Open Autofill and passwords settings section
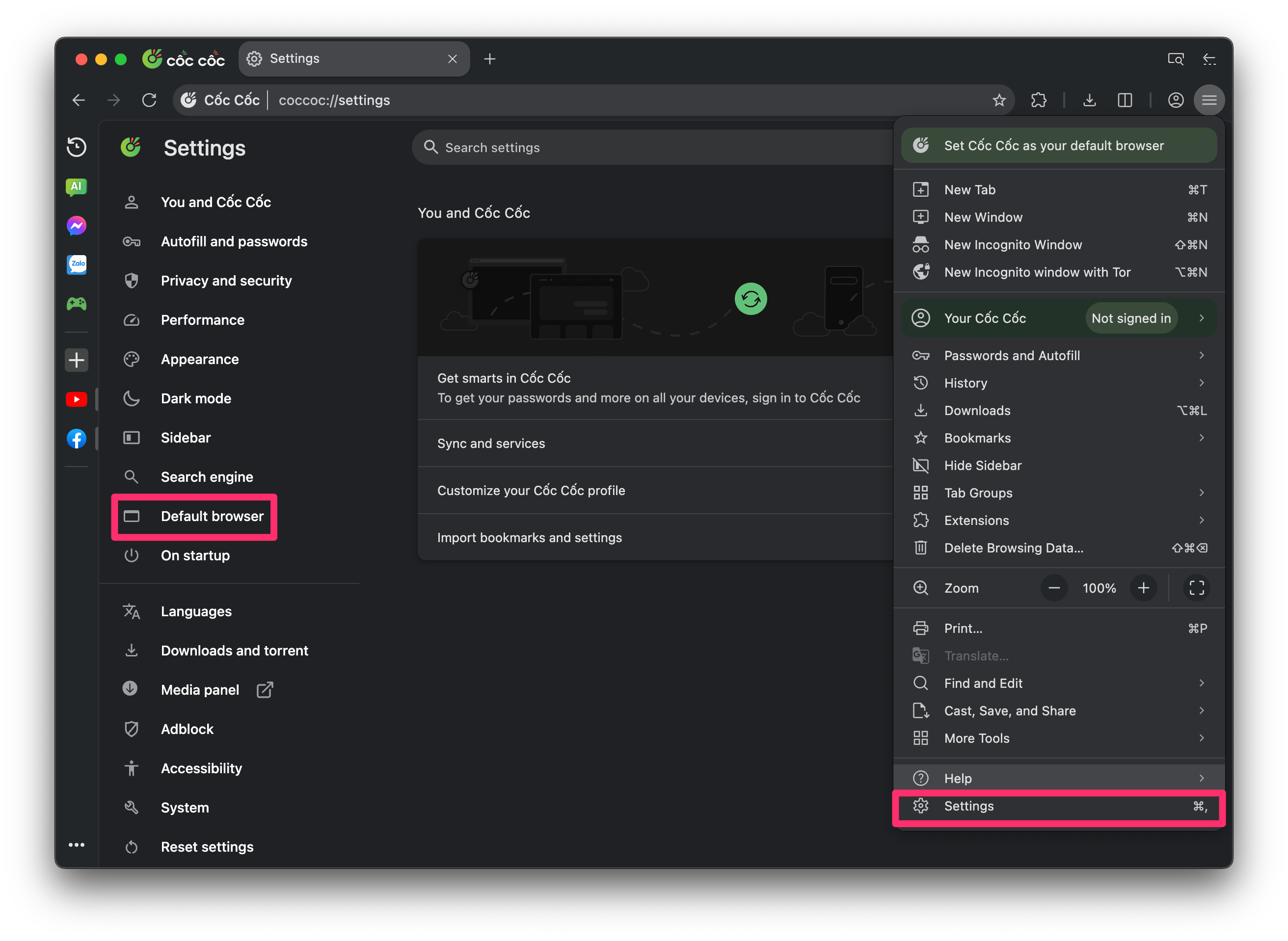 click(234, 241)
